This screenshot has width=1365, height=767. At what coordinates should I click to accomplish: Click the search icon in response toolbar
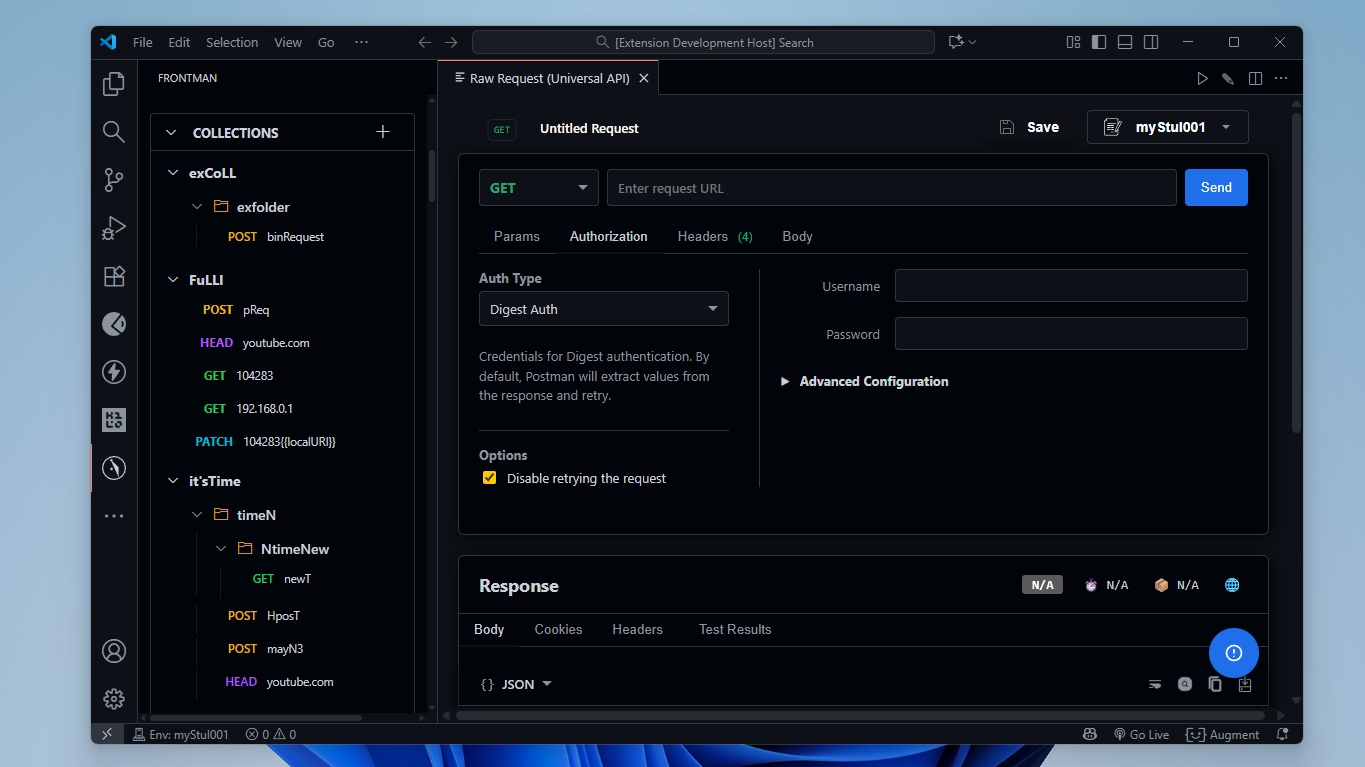pos(1185,685)
